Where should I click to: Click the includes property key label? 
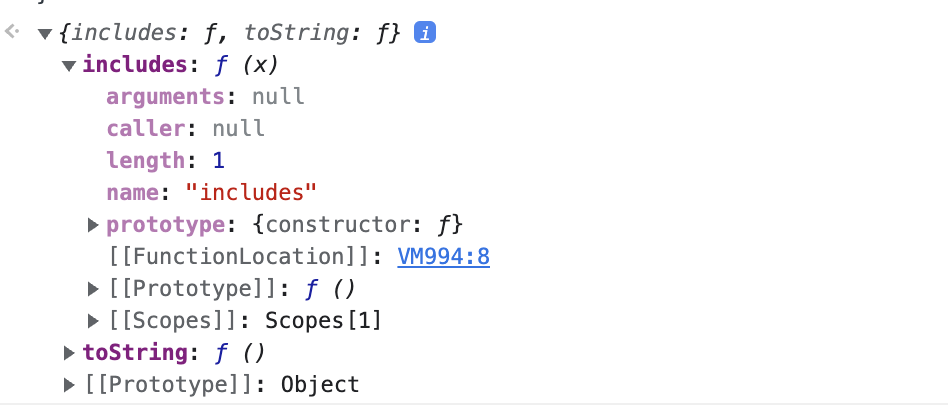coord(135,65)
